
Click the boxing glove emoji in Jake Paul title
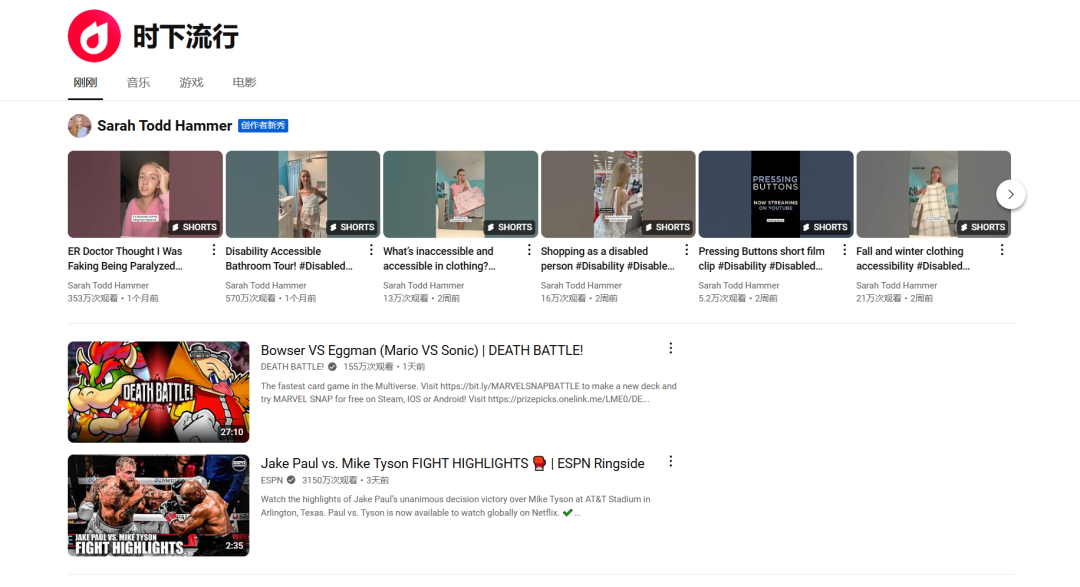538,463
